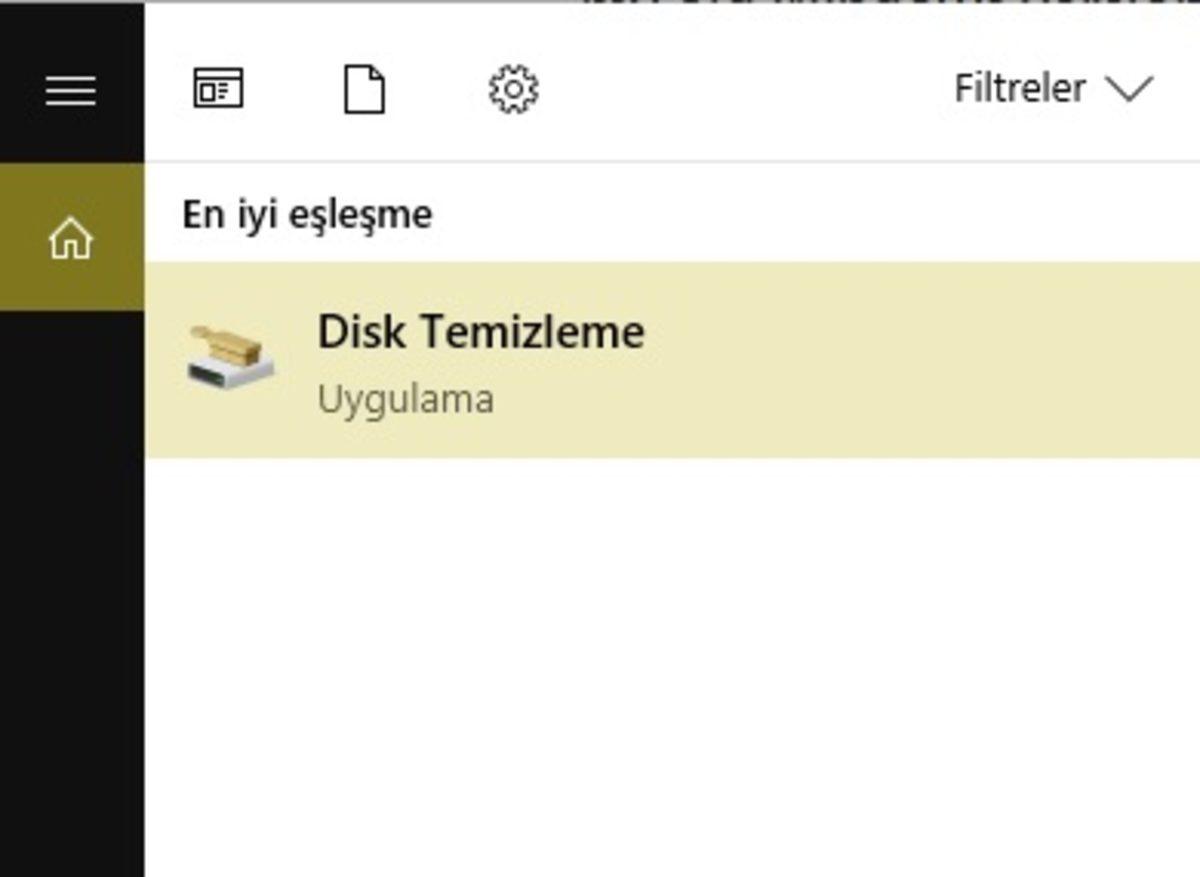Click the Uygulama label under Disk Temizleme
This screenshot has height=877, width=1200.
click(x=405, y=398)
